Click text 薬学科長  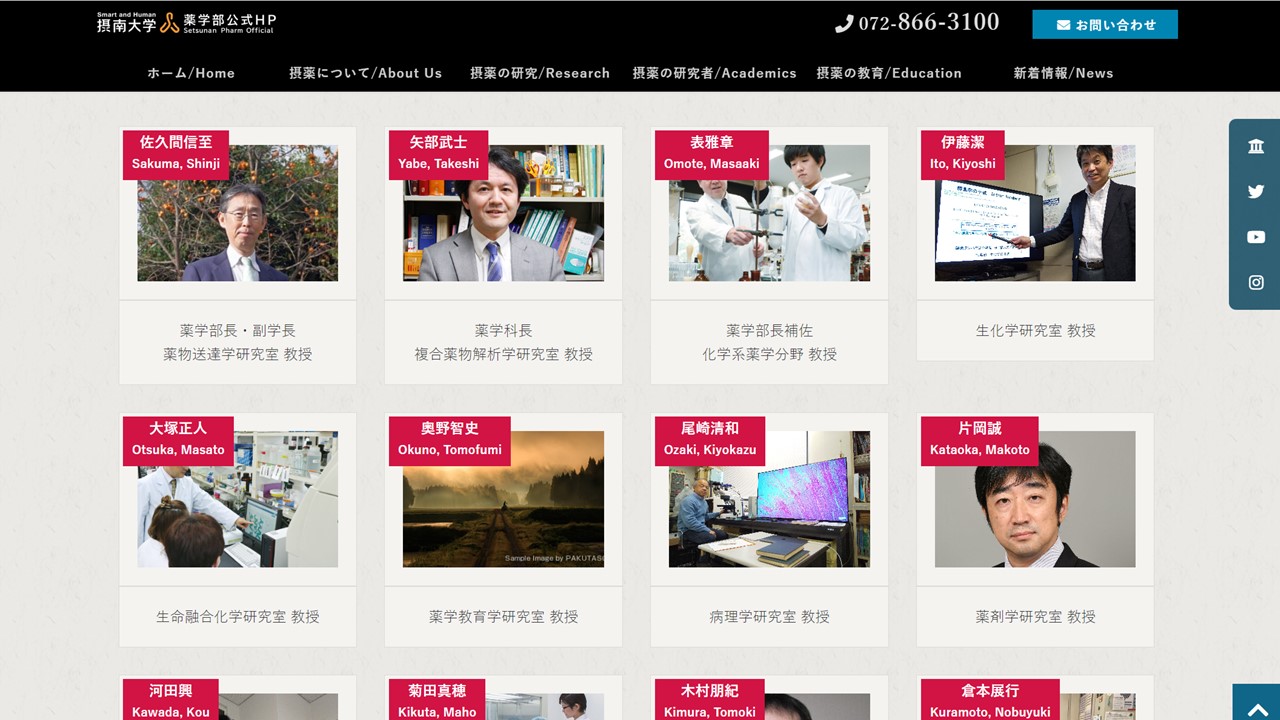click(504, 330)
